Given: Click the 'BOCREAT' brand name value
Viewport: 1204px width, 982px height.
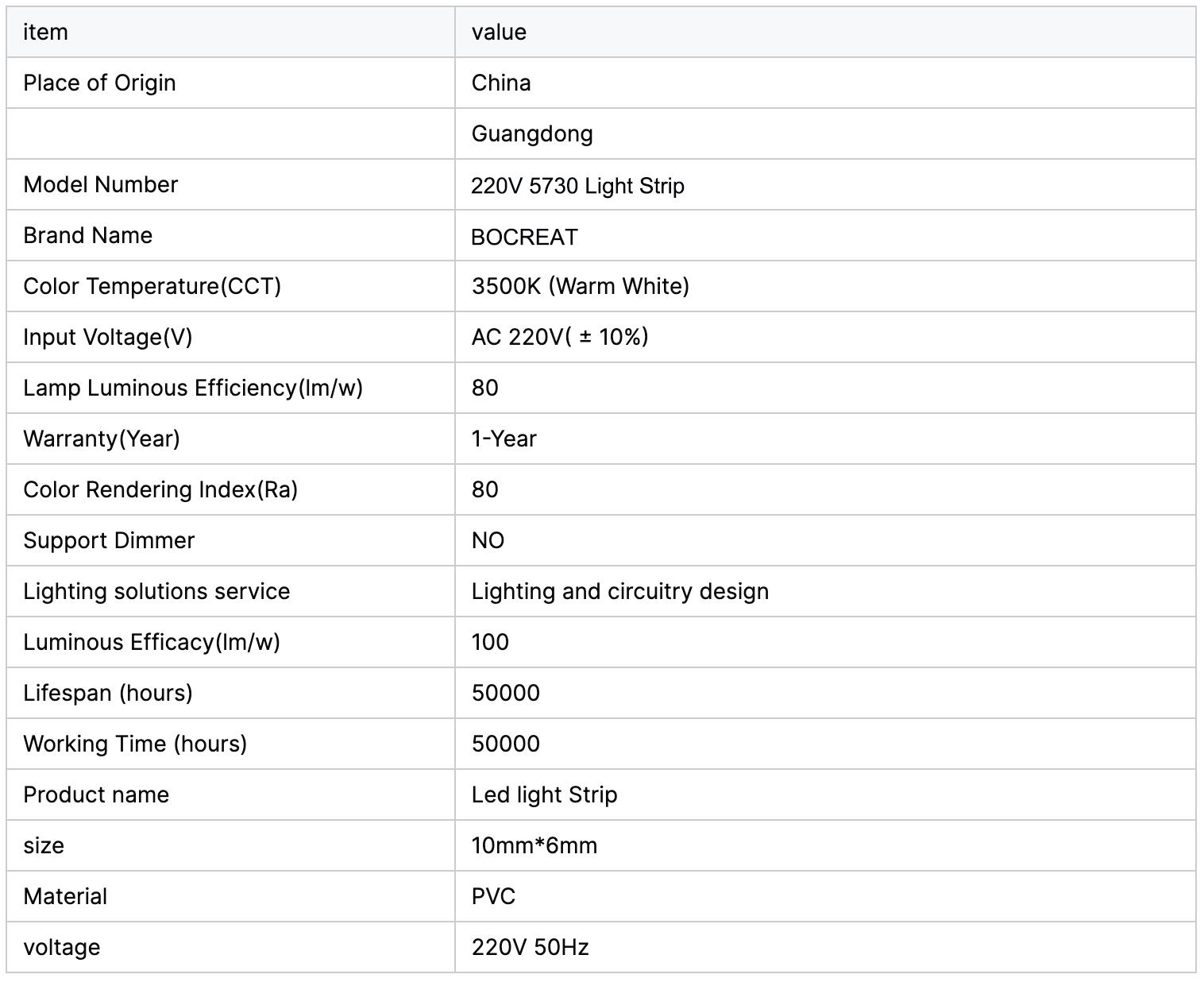Looking at the screenshot, I should pos(524,237).
